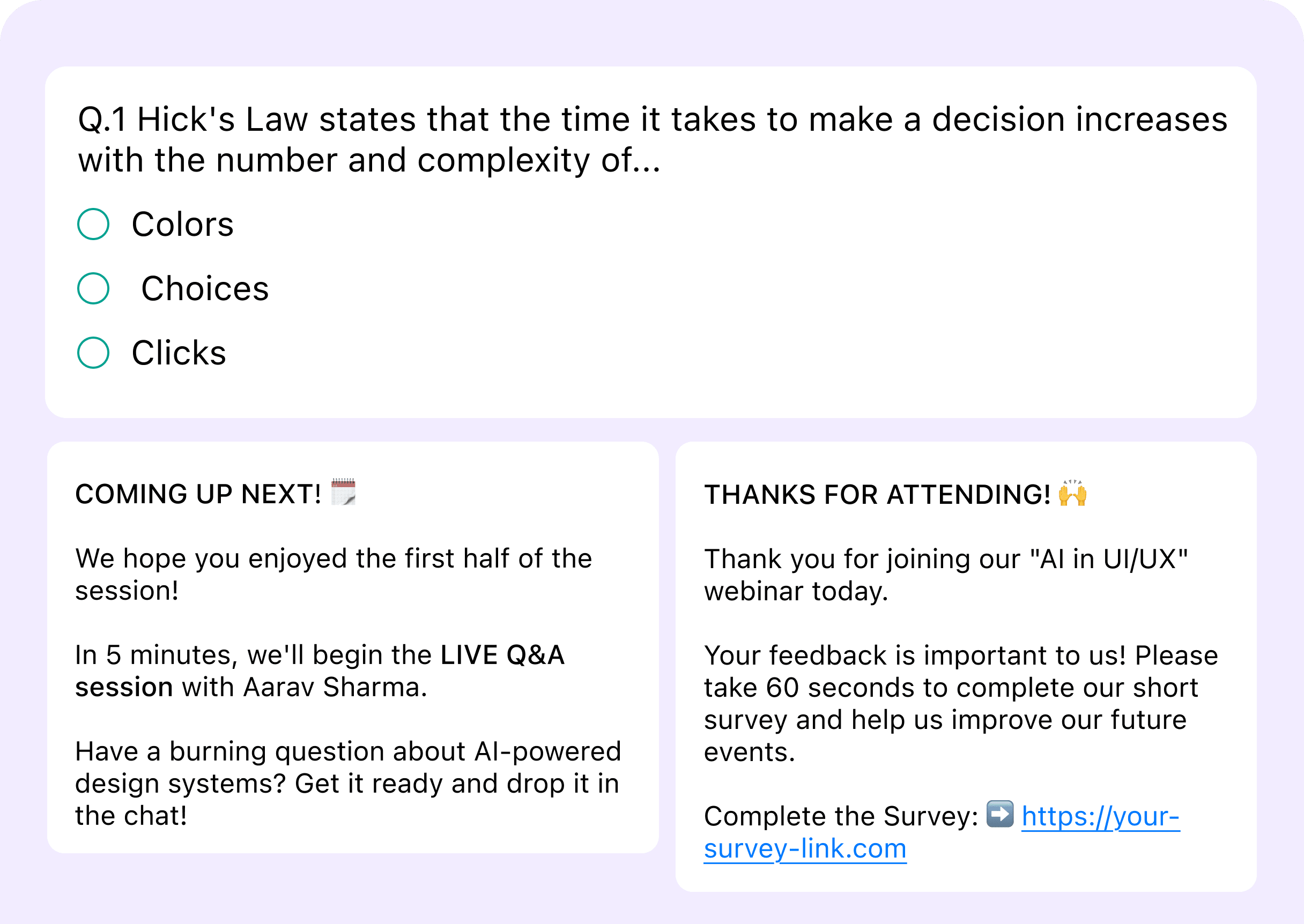
Task: Click the "COMING UP NEXT!" heading
Action: click(x=198, y=494)
